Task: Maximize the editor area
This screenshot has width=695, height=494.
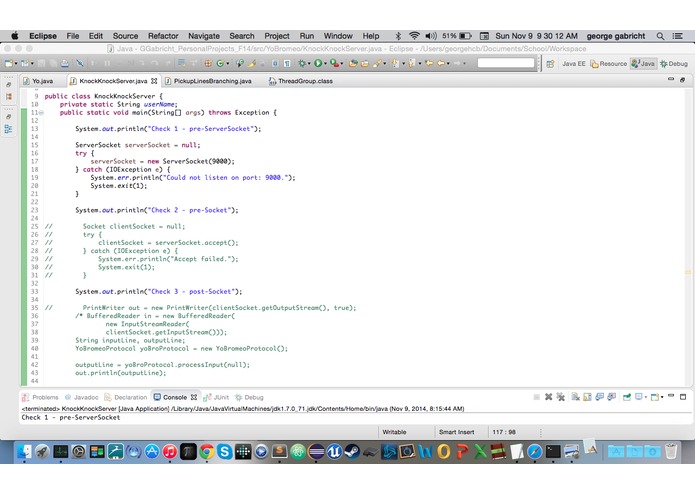Action: [x=682, y=80]
